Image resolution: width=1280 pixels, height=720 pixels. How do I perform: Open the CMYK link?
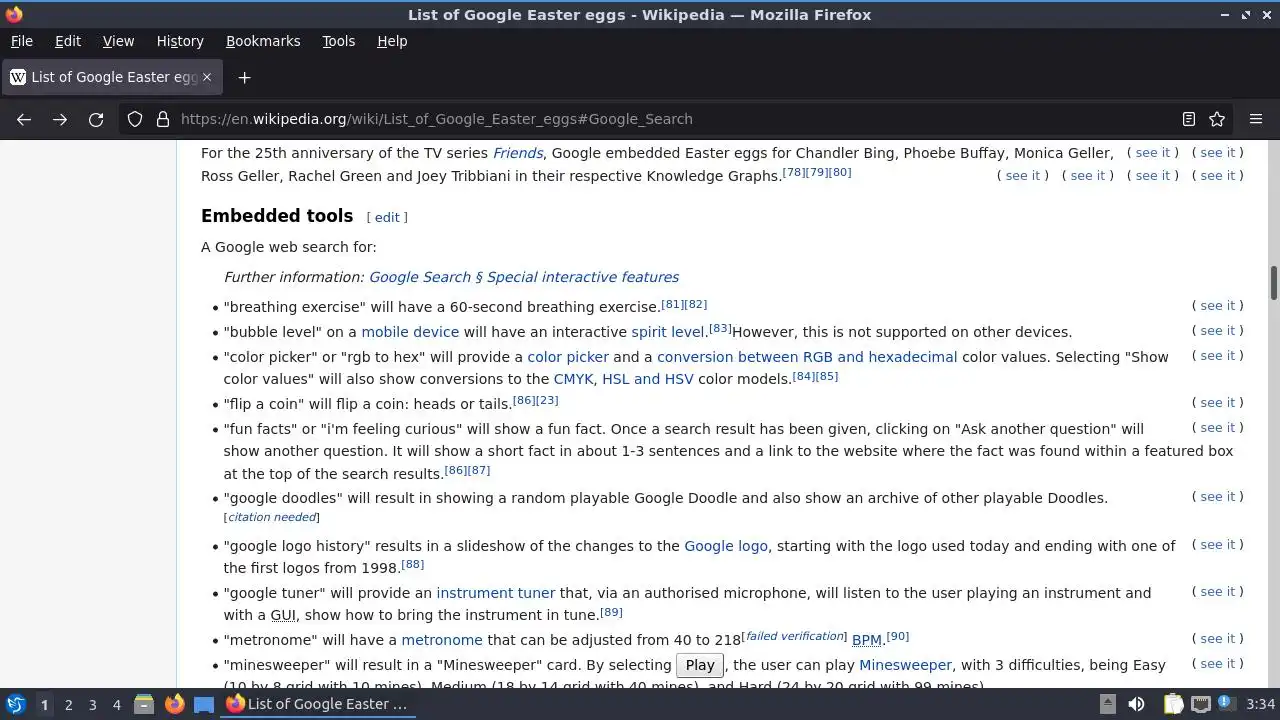(x=574, y=379)
